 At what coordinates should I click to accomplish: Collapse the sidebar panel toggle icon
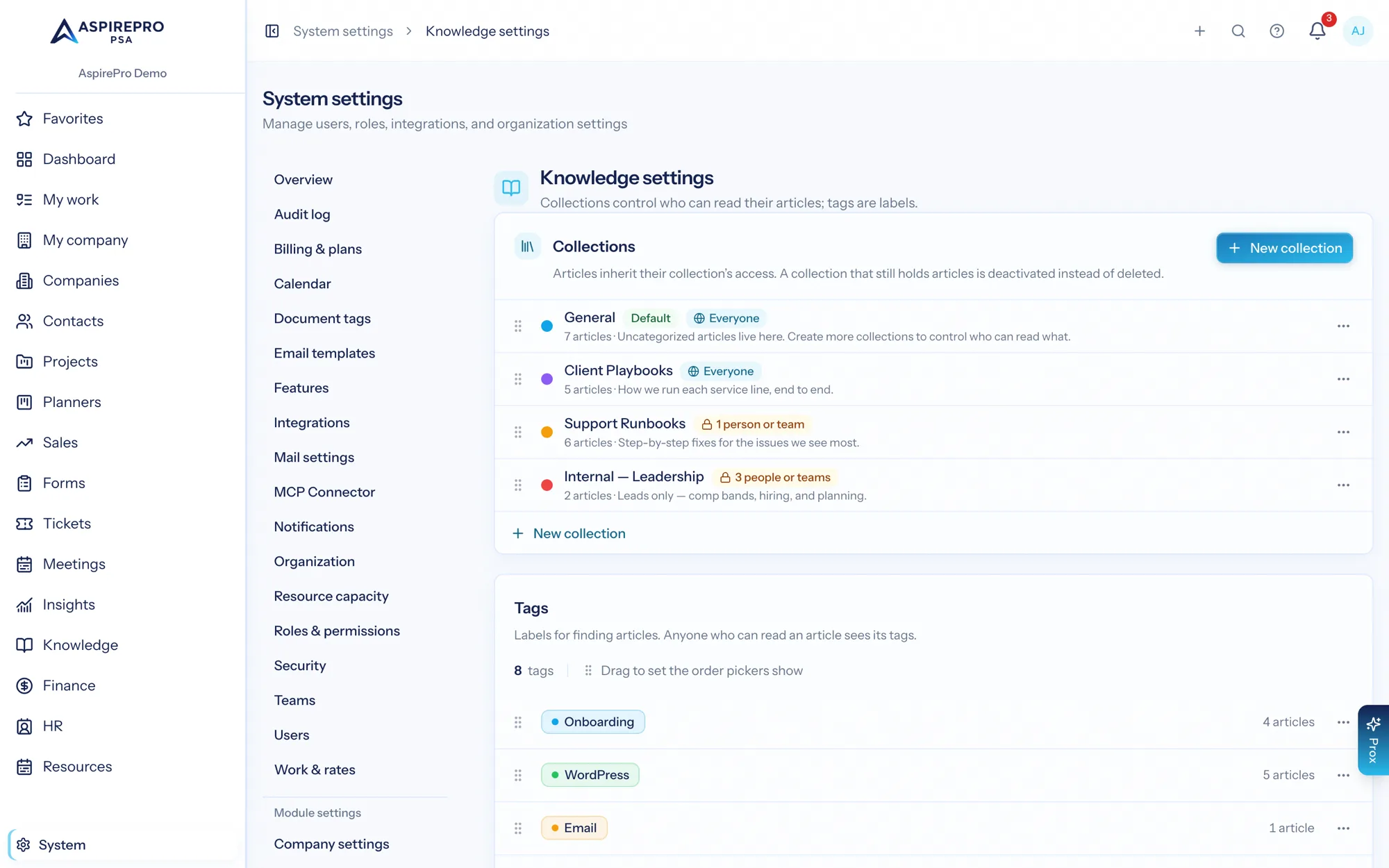(x=272, y=31)
